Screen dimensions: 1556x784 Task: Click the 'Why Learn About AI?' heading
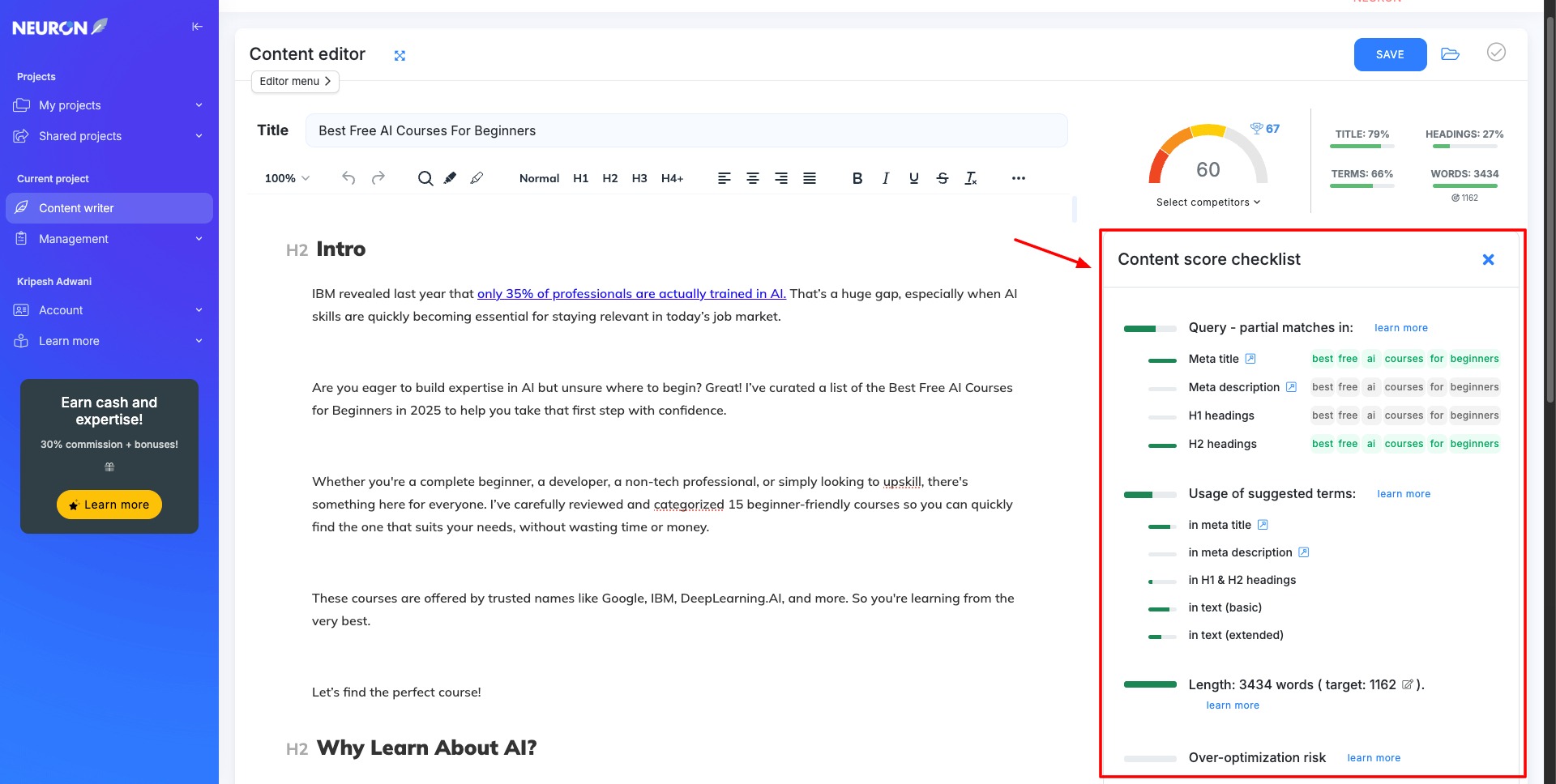[426, 748]
